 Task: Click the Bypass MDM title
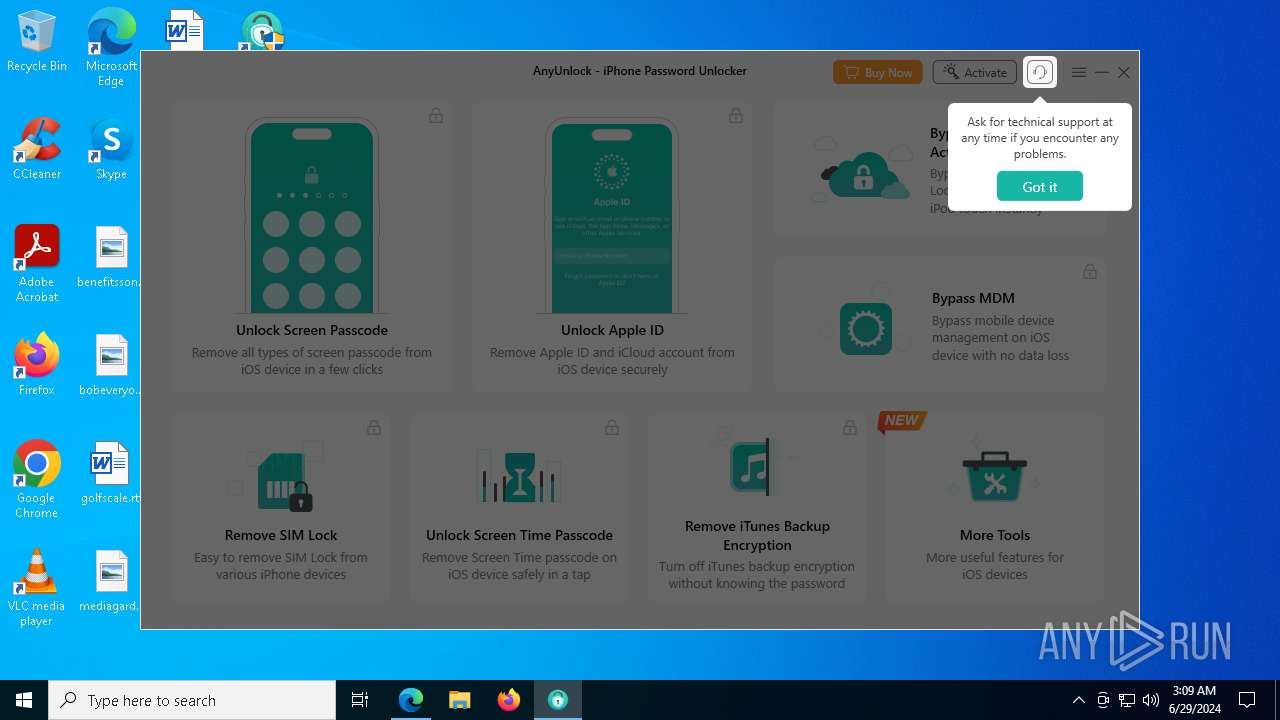coord(973,298)
